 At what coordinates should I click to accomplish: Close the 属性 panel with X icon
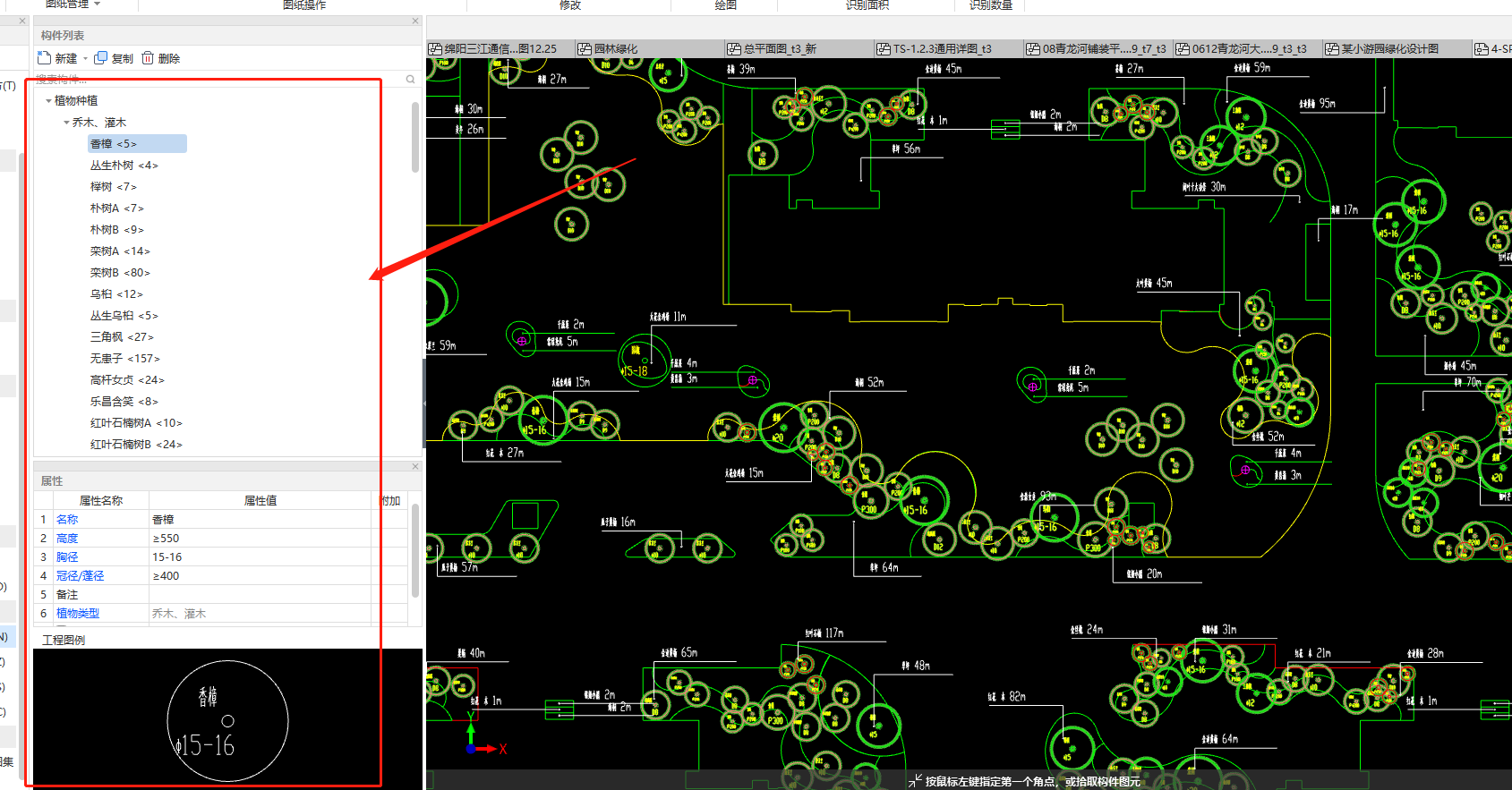[x=415, y=467]
